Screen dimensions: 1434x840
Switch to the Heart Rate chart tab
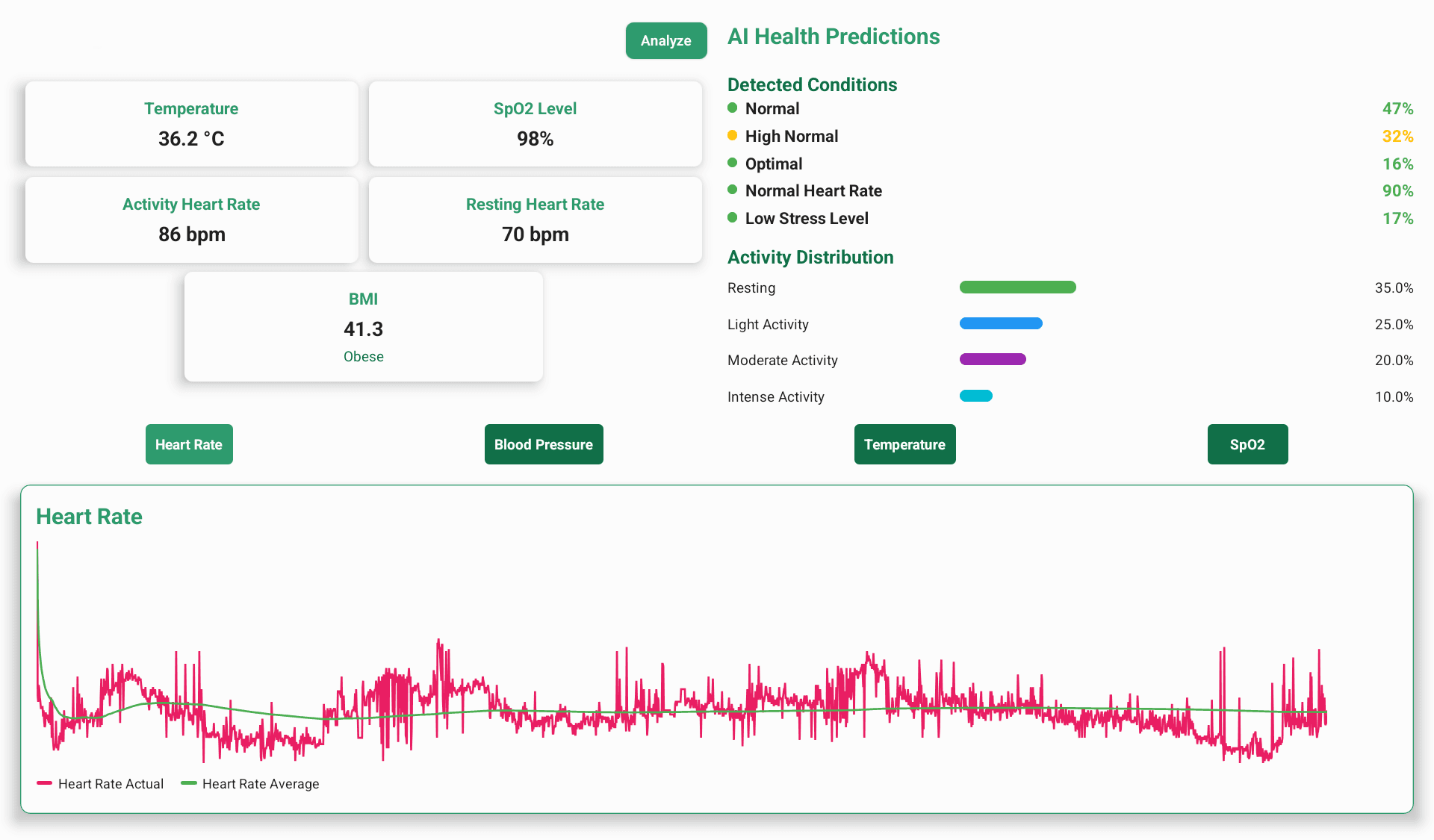189,444
